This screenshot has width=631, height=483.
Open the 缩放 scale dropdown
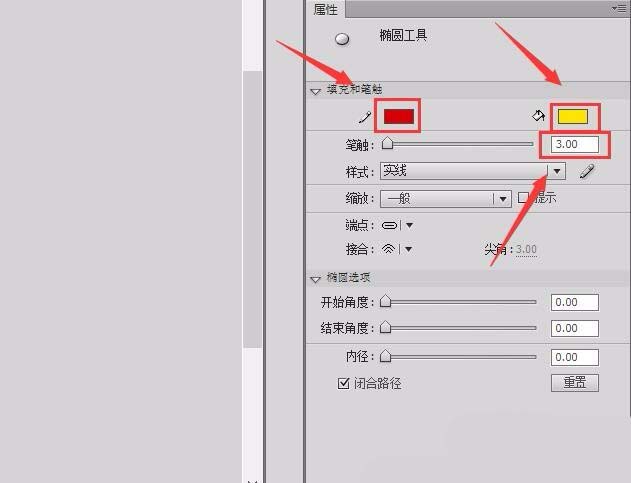446,199
